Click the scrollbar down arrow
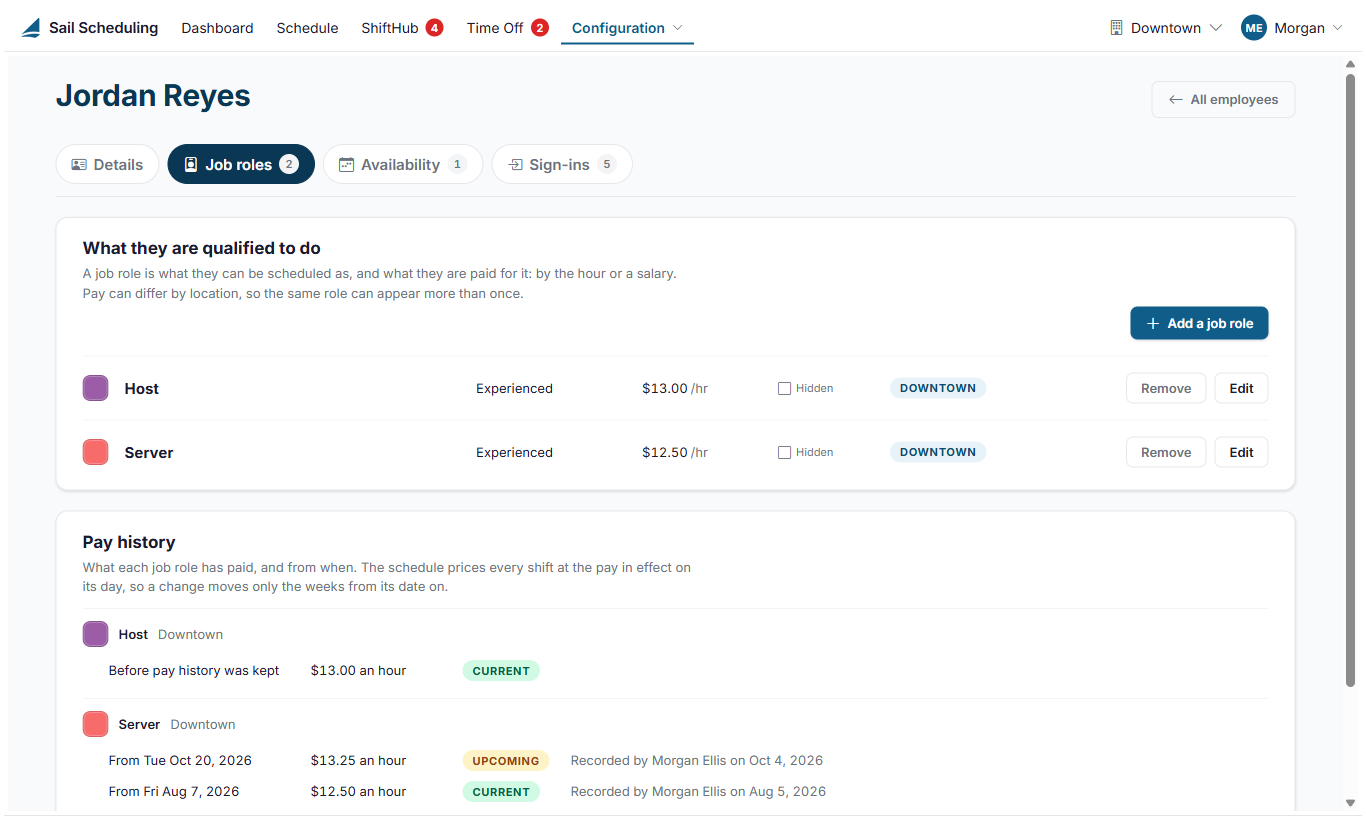1366x820 pixels. click(1350, 802)
